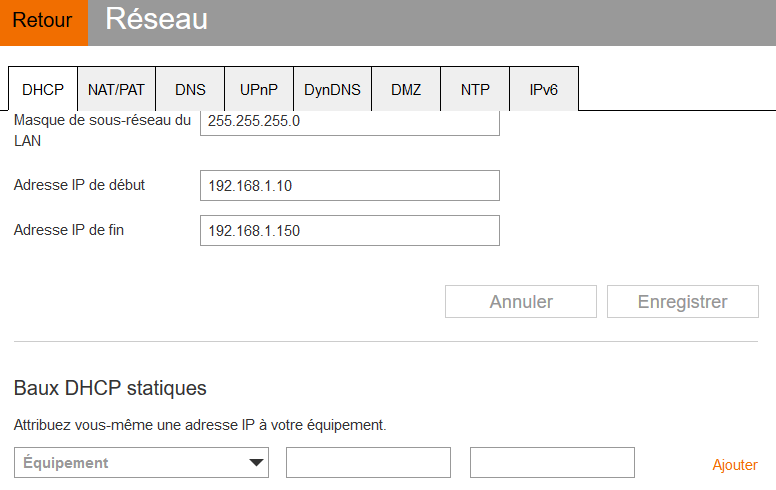
Task: Expand the Équipement dropdown
Action: pos(142,463)
